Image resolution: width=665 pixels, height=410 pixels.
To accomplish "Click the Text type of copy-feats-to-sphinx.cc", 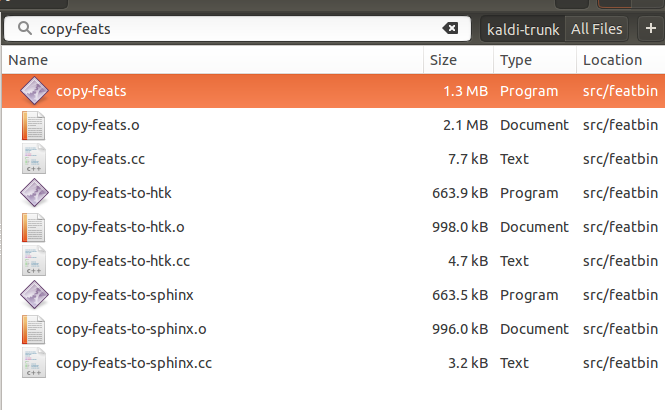I will [x=514, y=363].
